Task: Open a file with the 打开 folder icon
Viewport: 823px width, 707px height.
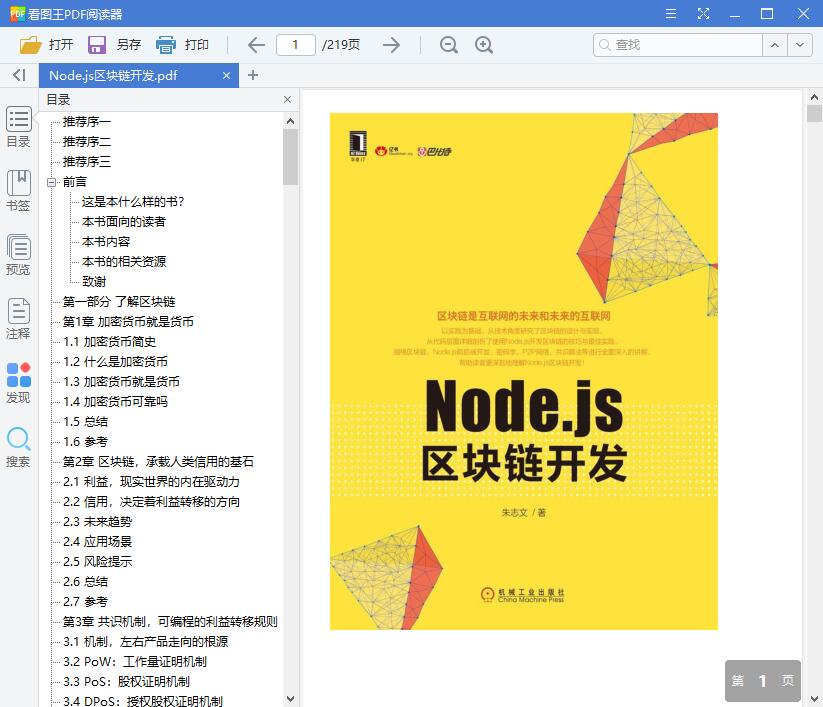Action: pos(30,45)
